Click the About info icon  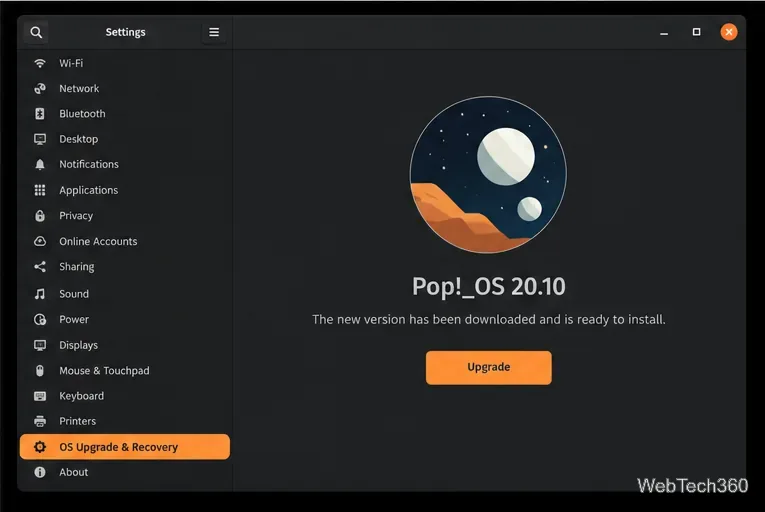40,472
